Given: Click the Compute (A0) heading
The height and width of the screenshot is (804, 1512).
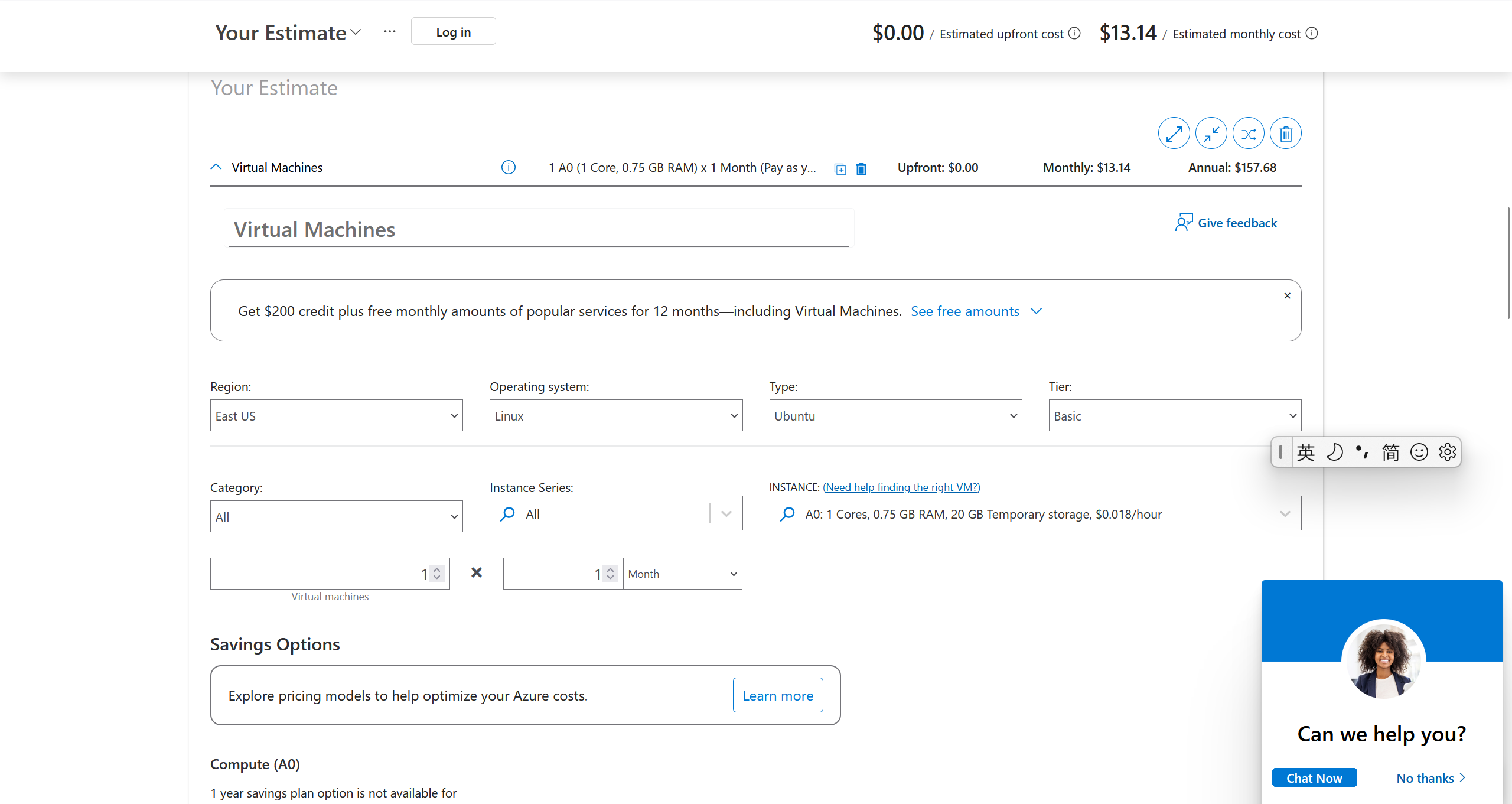Looking at the screenshot, I should click(255, 764).
